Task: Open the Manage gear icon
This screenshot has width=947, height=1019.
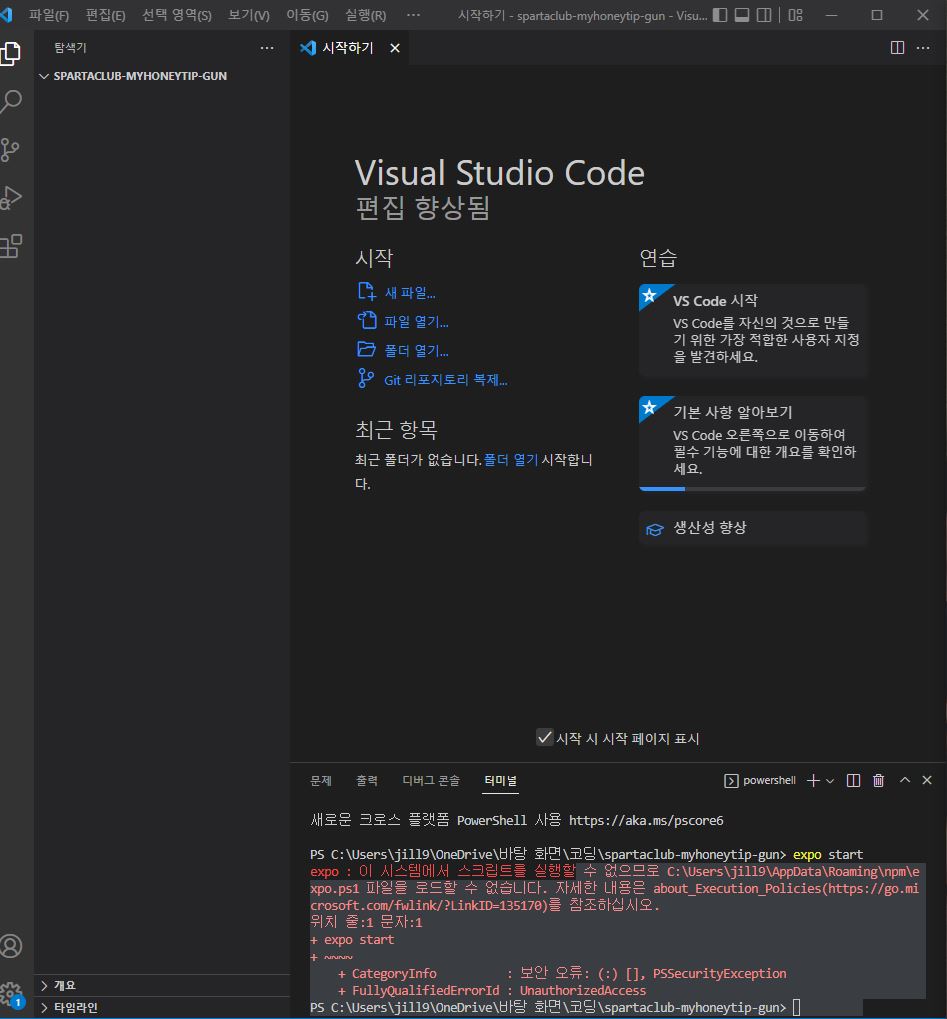Action: [x=10, y=994]
